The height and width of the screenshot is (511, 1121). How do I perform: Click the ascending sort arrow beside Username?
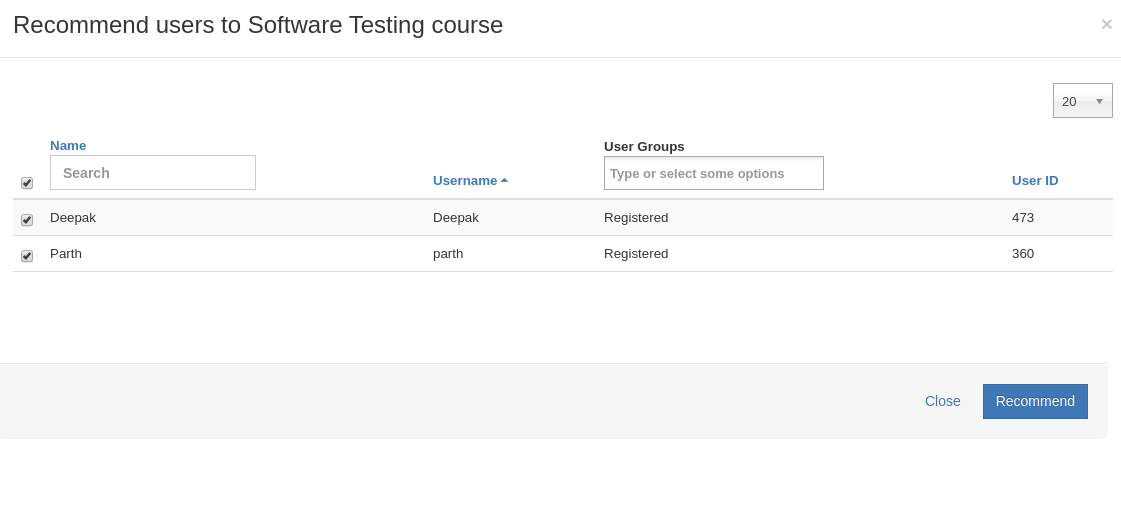pyautogui.click(x=504, y=181)
